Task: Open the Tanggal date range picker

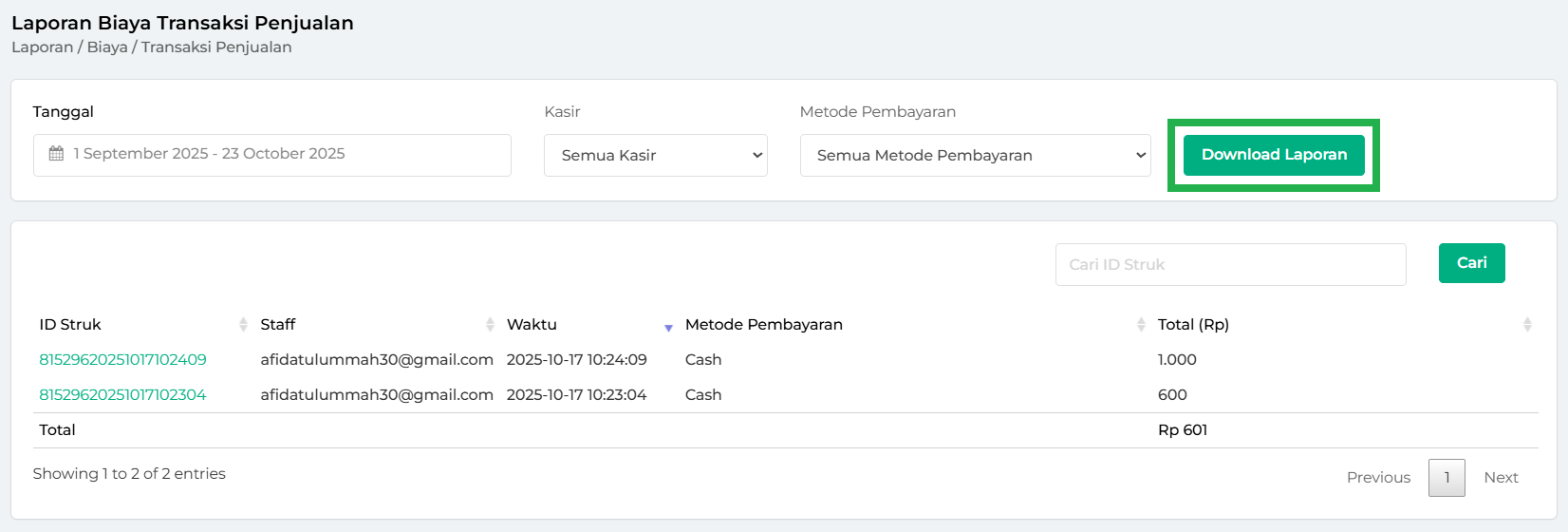Action: point(285,155)
